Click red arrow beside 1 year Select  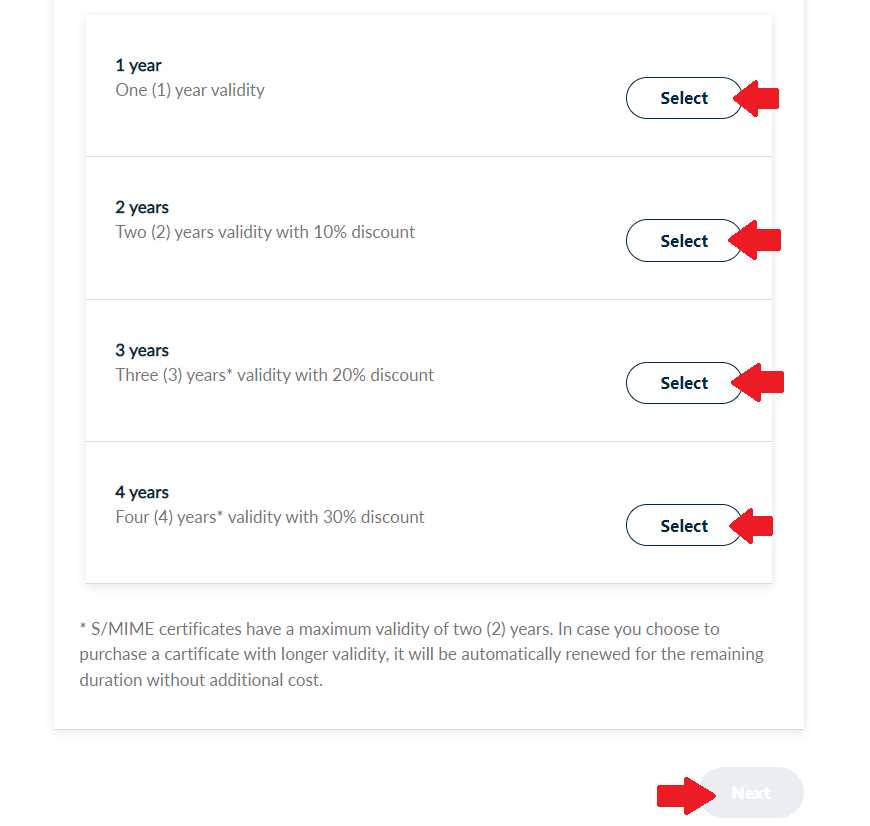click(x=759, y=98)
